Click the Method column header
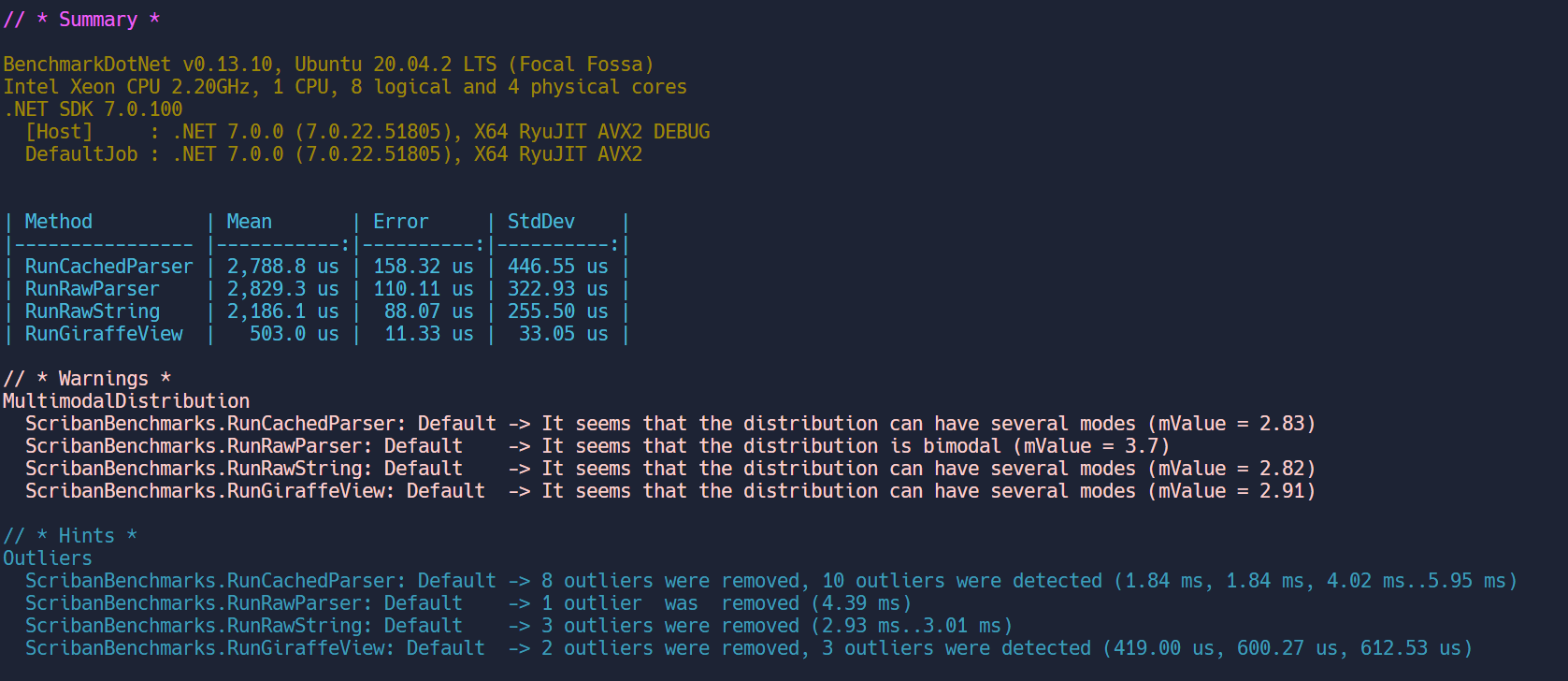This screenshot has width=1568, height=681. point(59,222)
